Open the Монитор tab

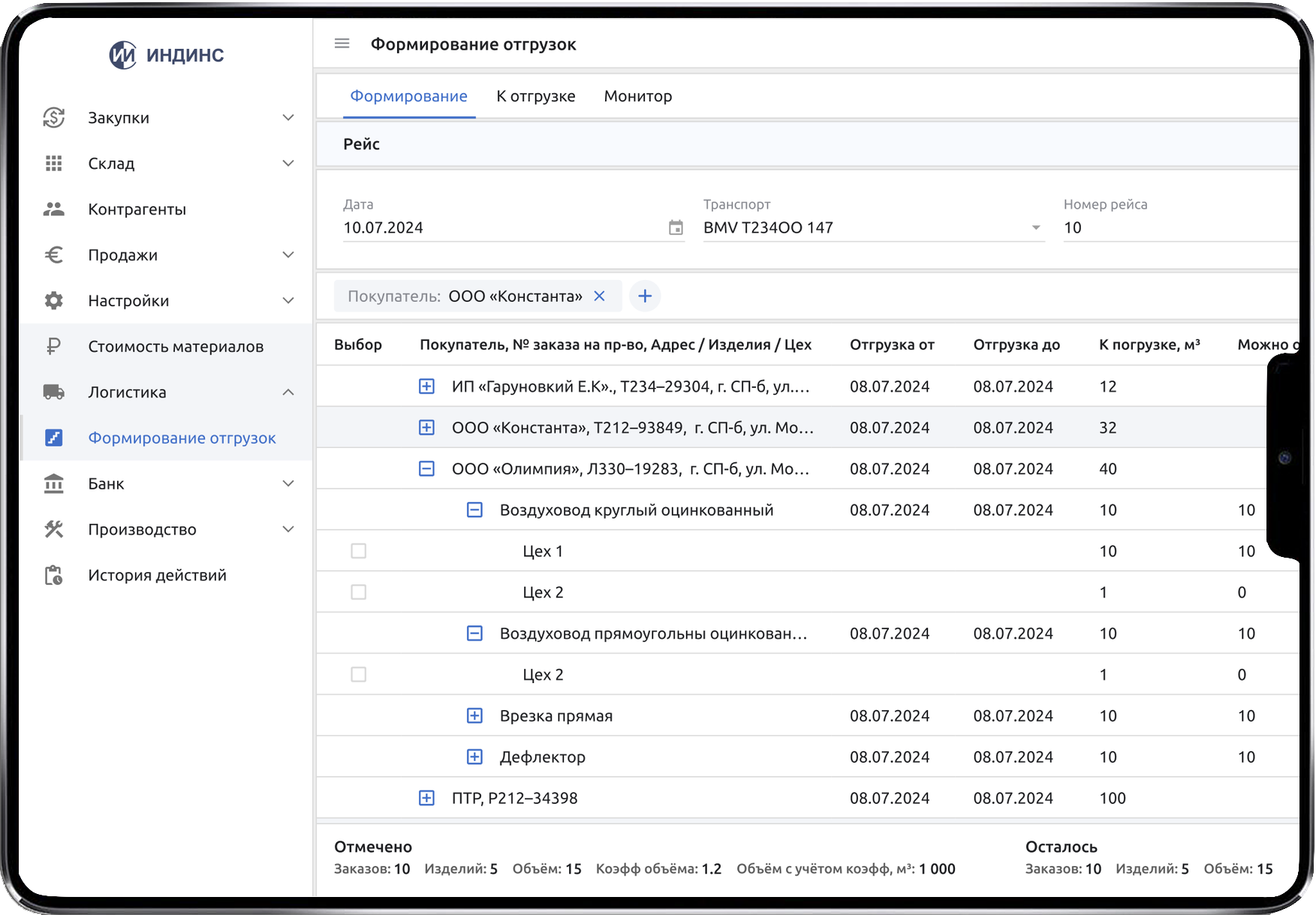(637, 96)
